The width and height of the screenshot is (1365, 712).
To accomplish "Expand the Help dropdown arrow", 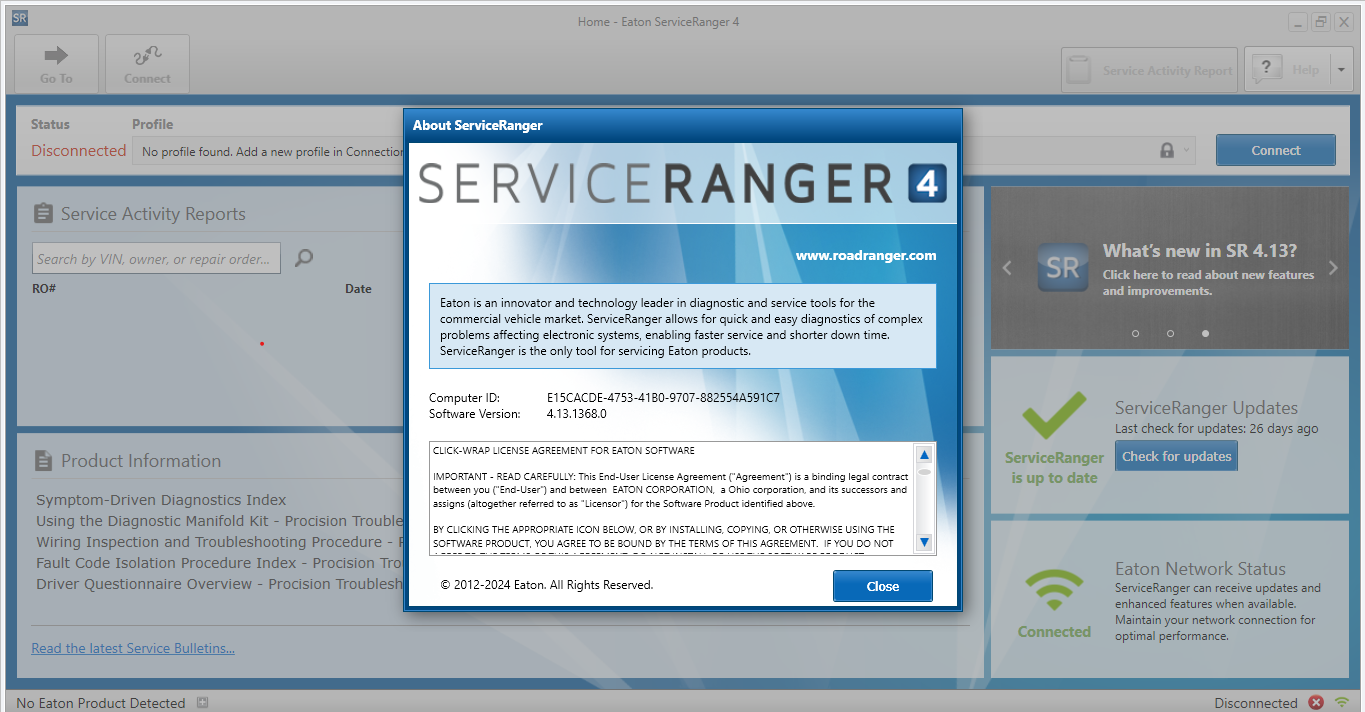I will coord(1341,70).
